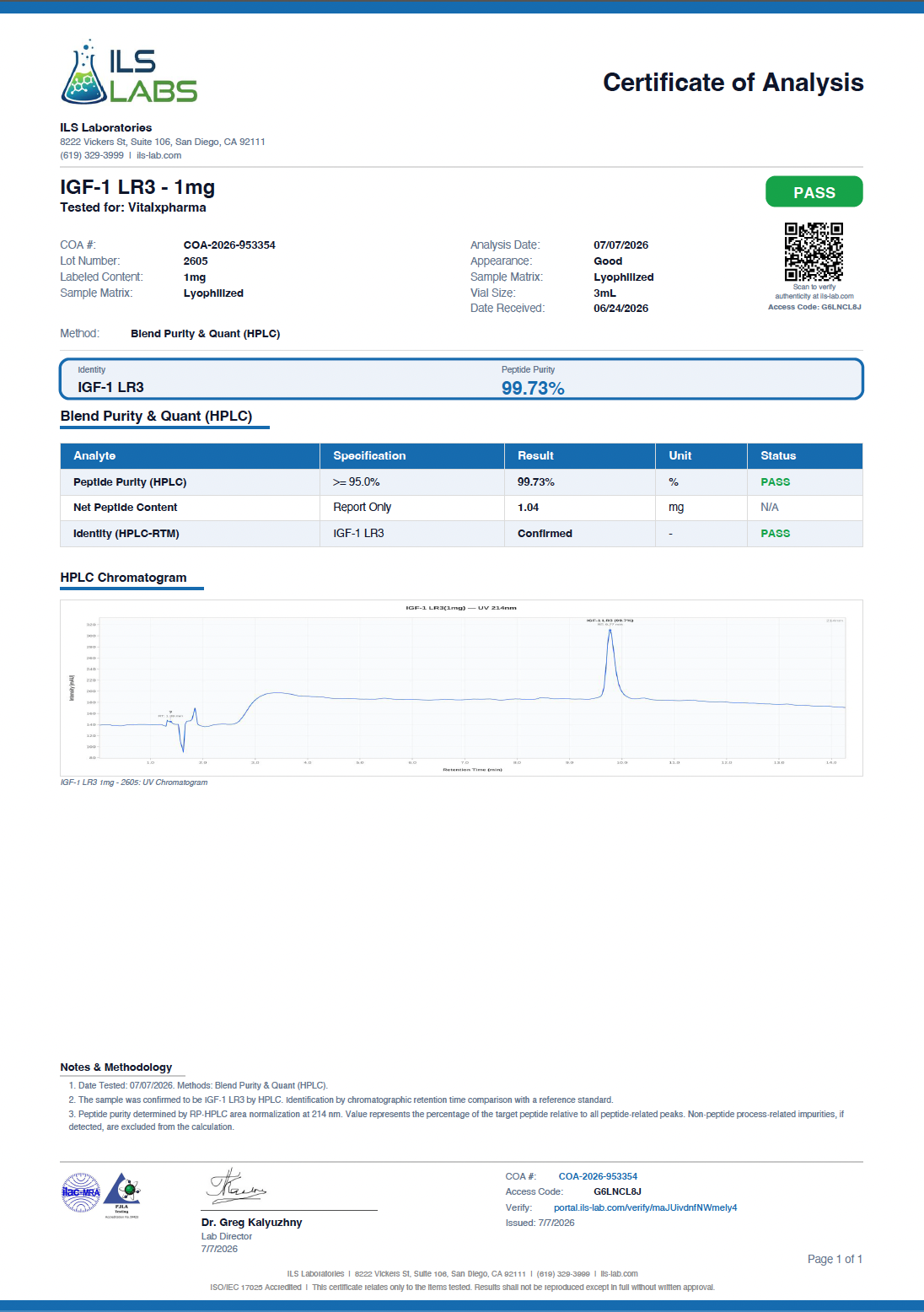Click the footer Access Code G6LNCL8J
The height and width of the screenshot is (1312, 924).
click(x=617, y=1192)
